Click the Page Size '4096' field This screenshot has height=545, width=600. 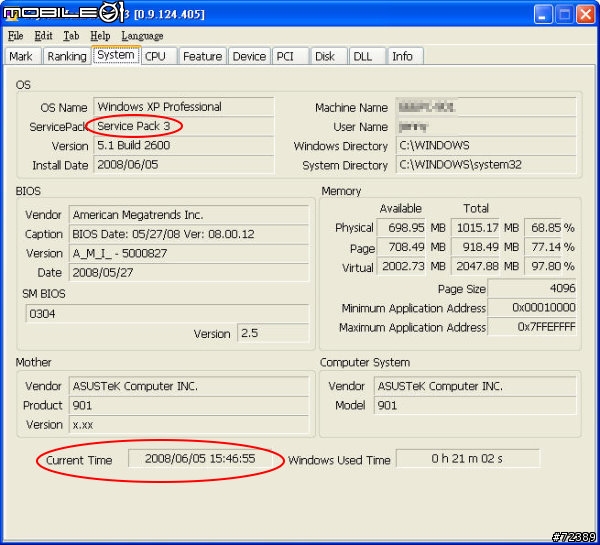tap(532, 288)
